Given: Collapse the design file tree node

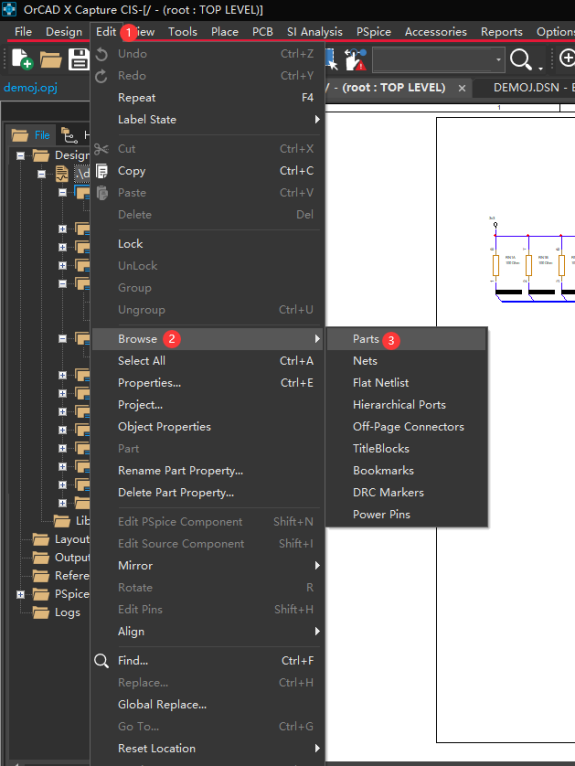Looking at the screenshot, I should (x=42, y=174).
